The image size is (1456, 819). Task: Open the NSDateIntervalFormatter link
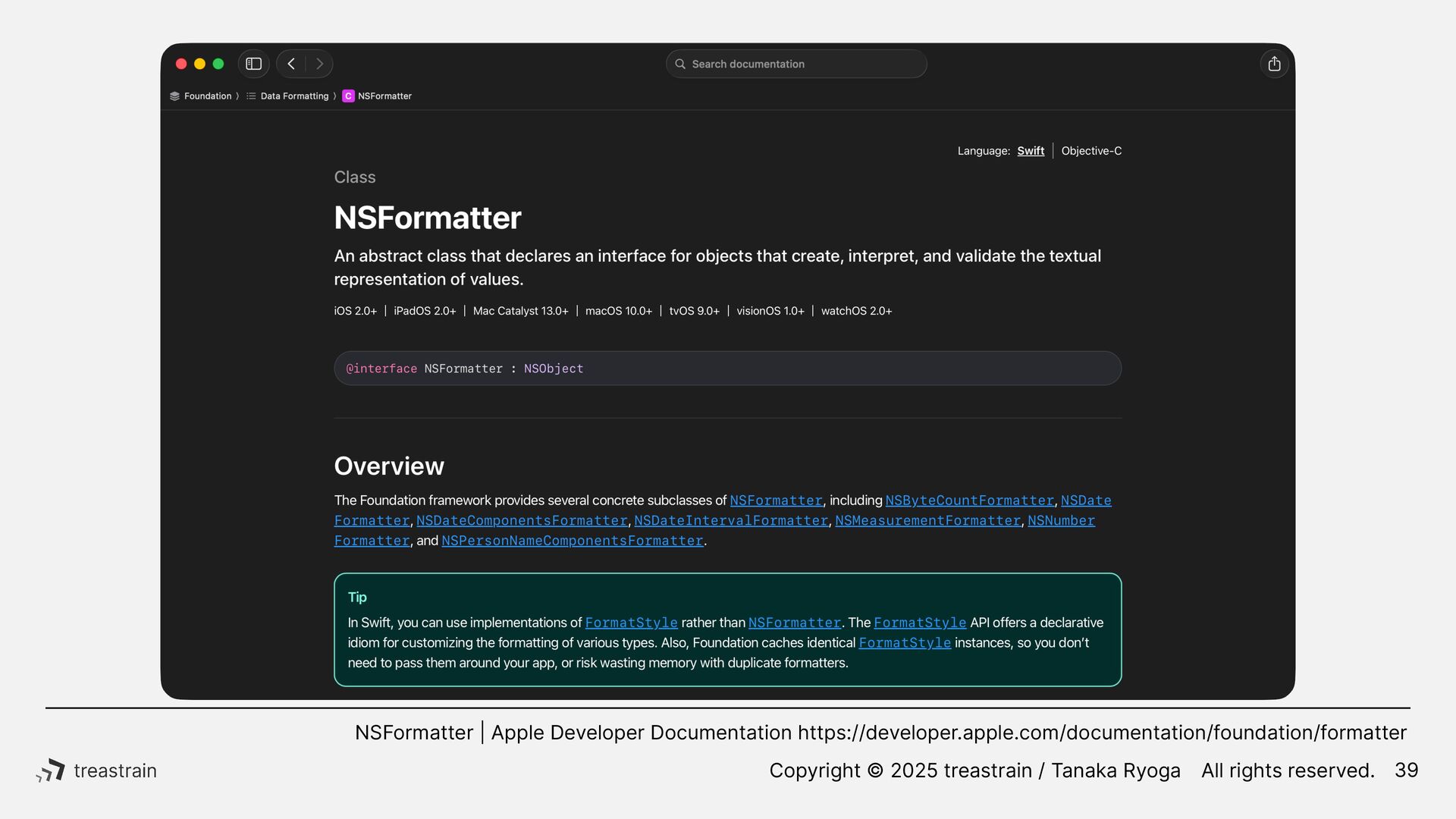[x=731, y=520]
